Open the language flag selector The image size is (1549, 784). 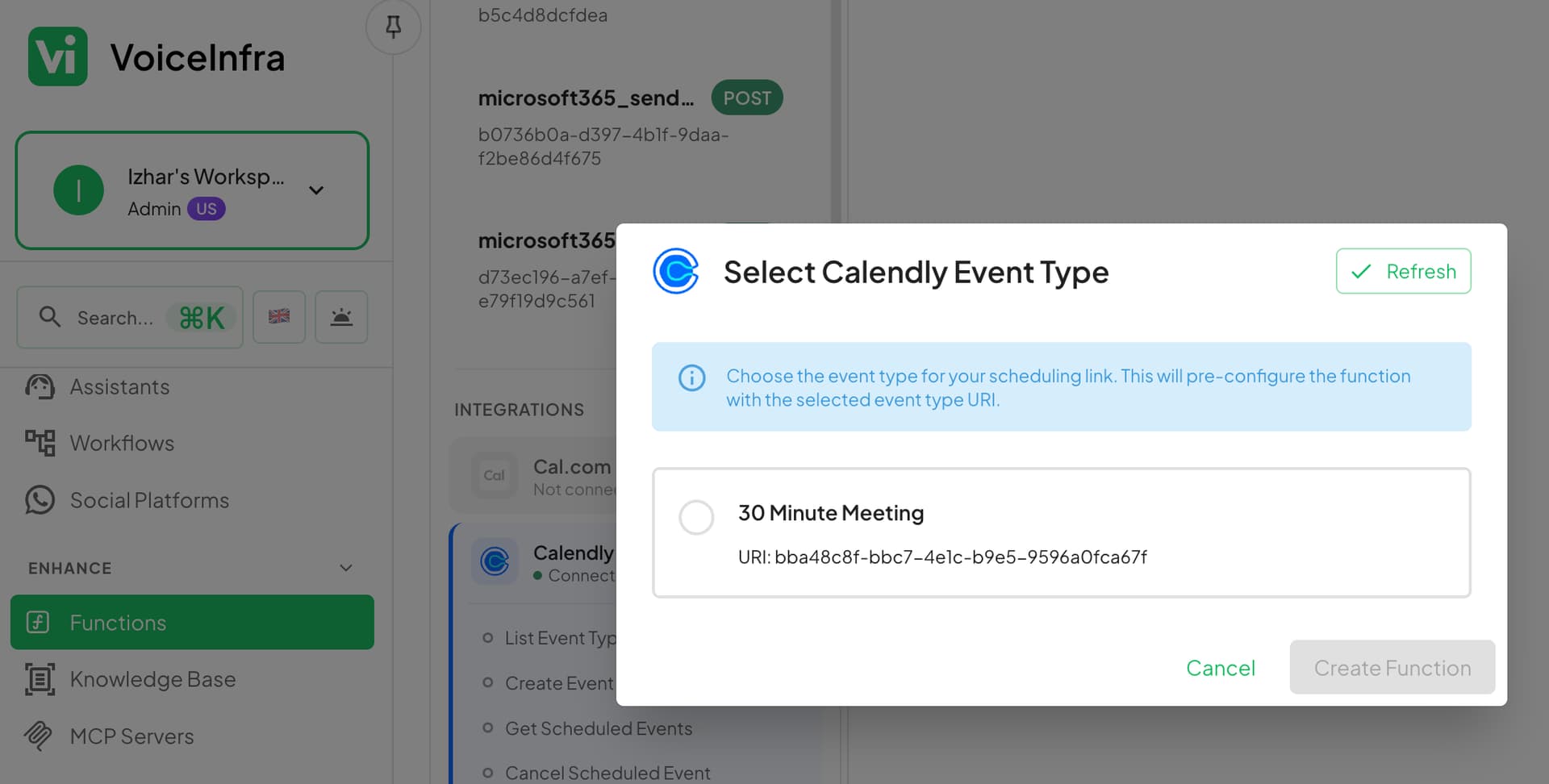coord(279,317)
